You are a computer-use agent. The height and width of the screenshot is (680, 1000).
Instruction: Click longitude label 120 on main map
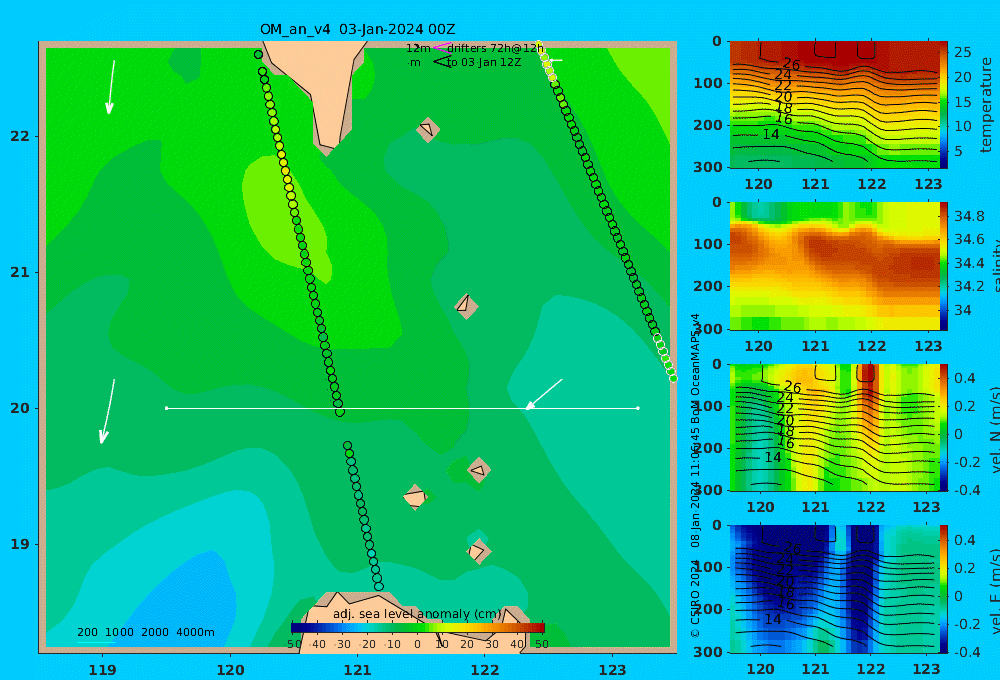click(x=230, y=670)
